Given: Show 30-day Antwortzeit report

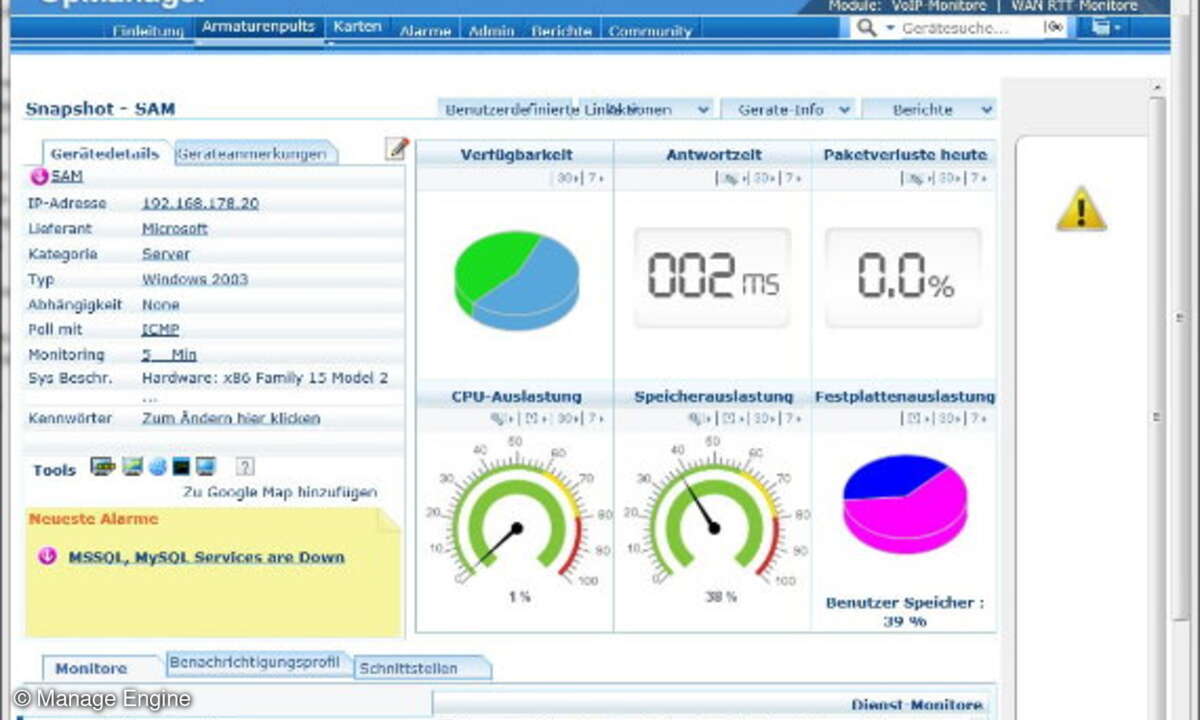Looking at the screenshot, I should point(765,178).
